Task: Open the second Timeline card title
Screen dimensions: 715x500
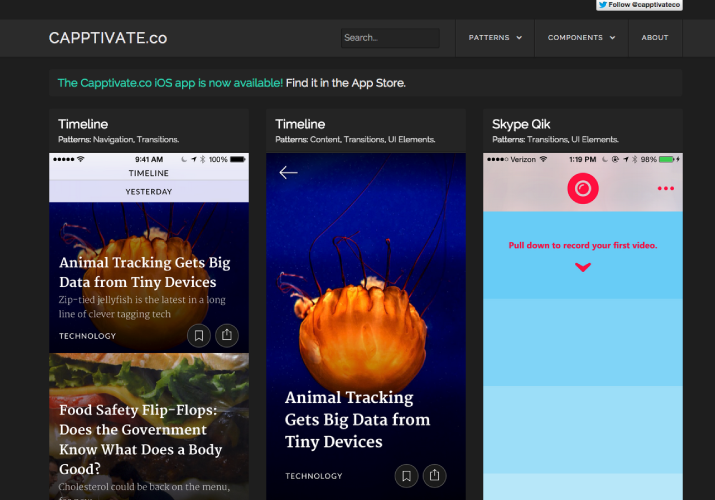Action: [x=300, y=124]
